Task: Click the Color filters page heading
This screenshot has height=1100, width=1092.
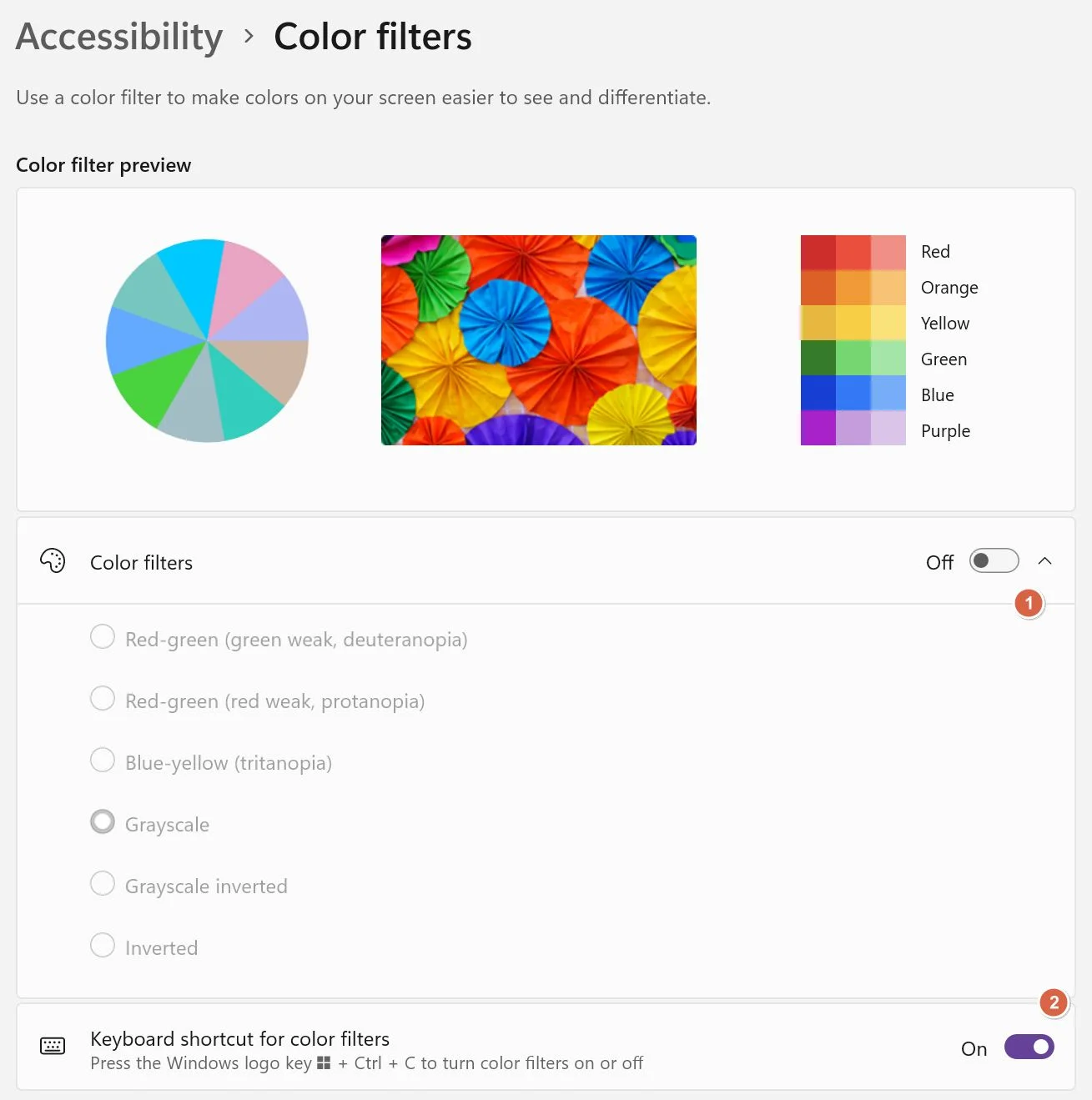Action: pyautogui.click(x=373, y=37)
